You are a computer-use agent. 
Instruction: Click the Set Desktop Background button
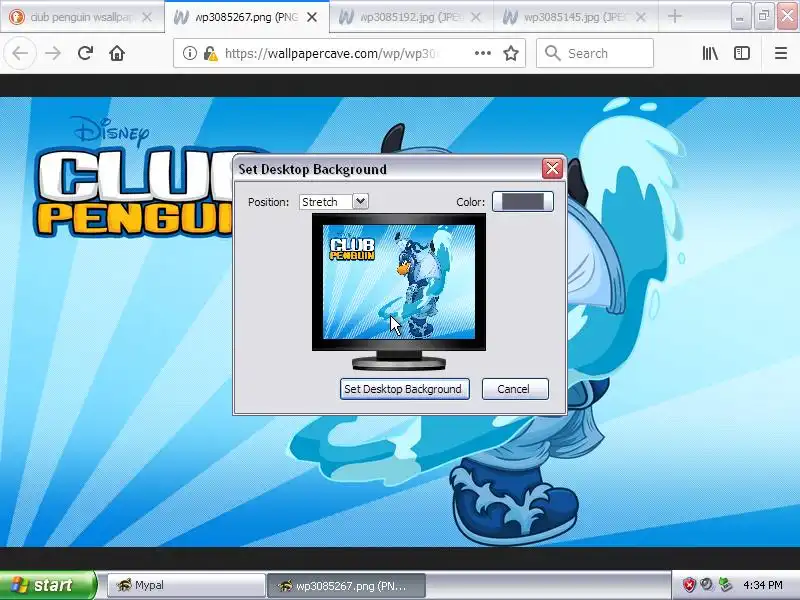click(405, 389)
